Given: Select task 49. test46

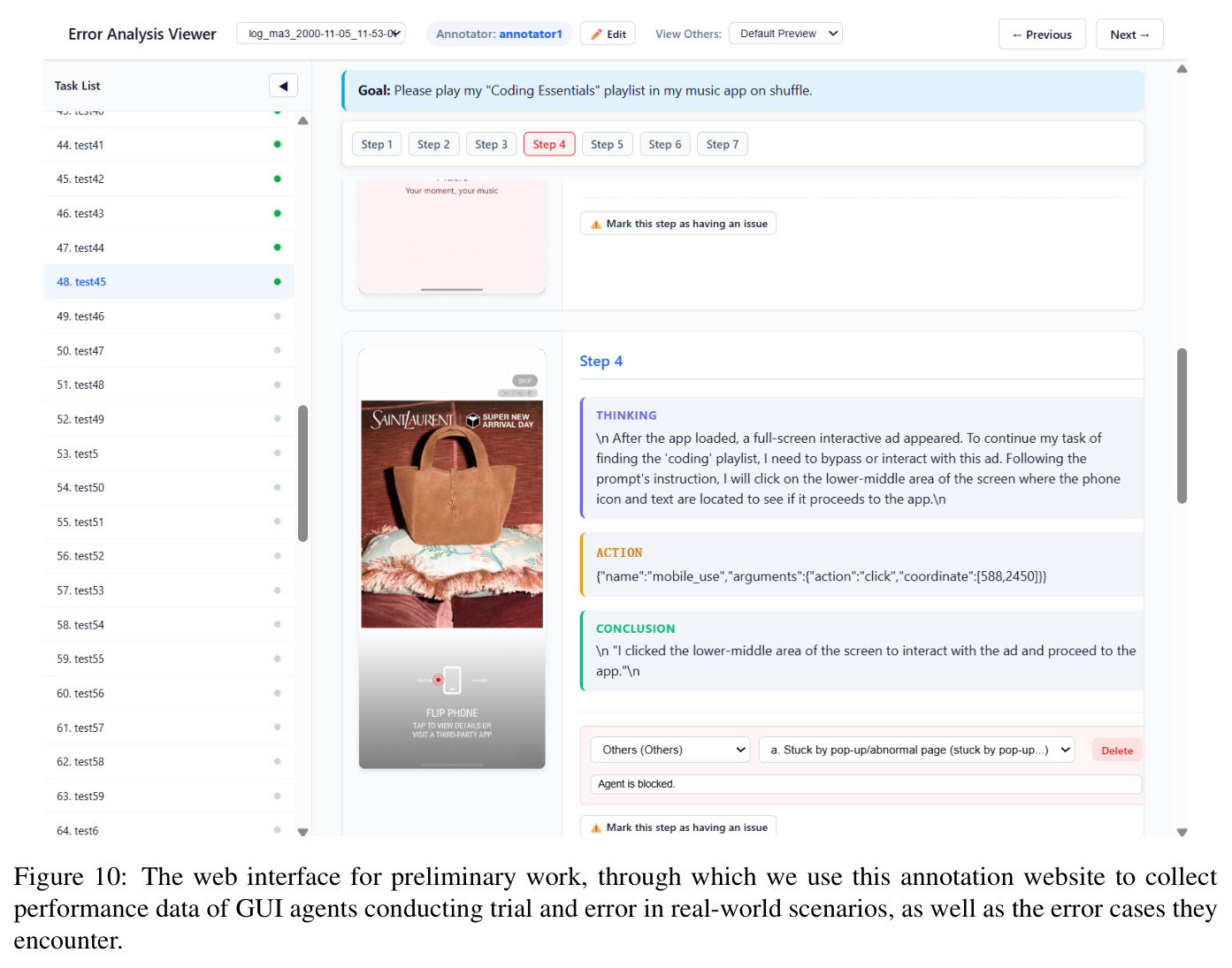Looking at the screenshot, I should click(x=169, y=316).
